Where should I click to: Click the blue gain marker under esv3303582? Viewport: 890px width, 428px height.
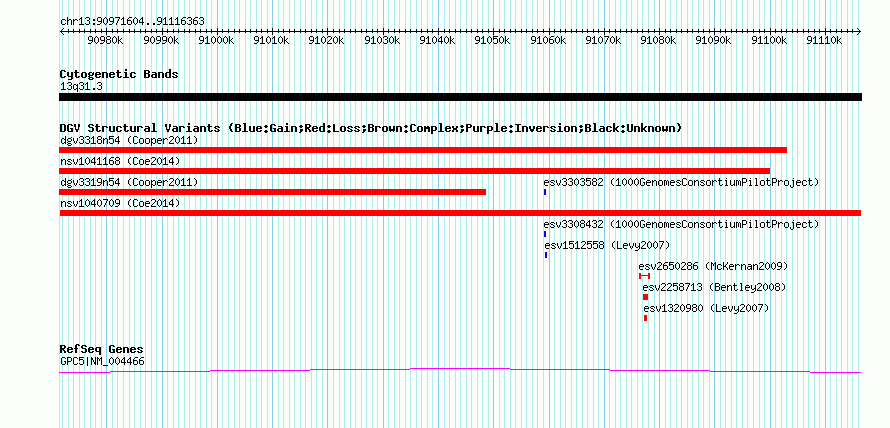pos(545,192)
